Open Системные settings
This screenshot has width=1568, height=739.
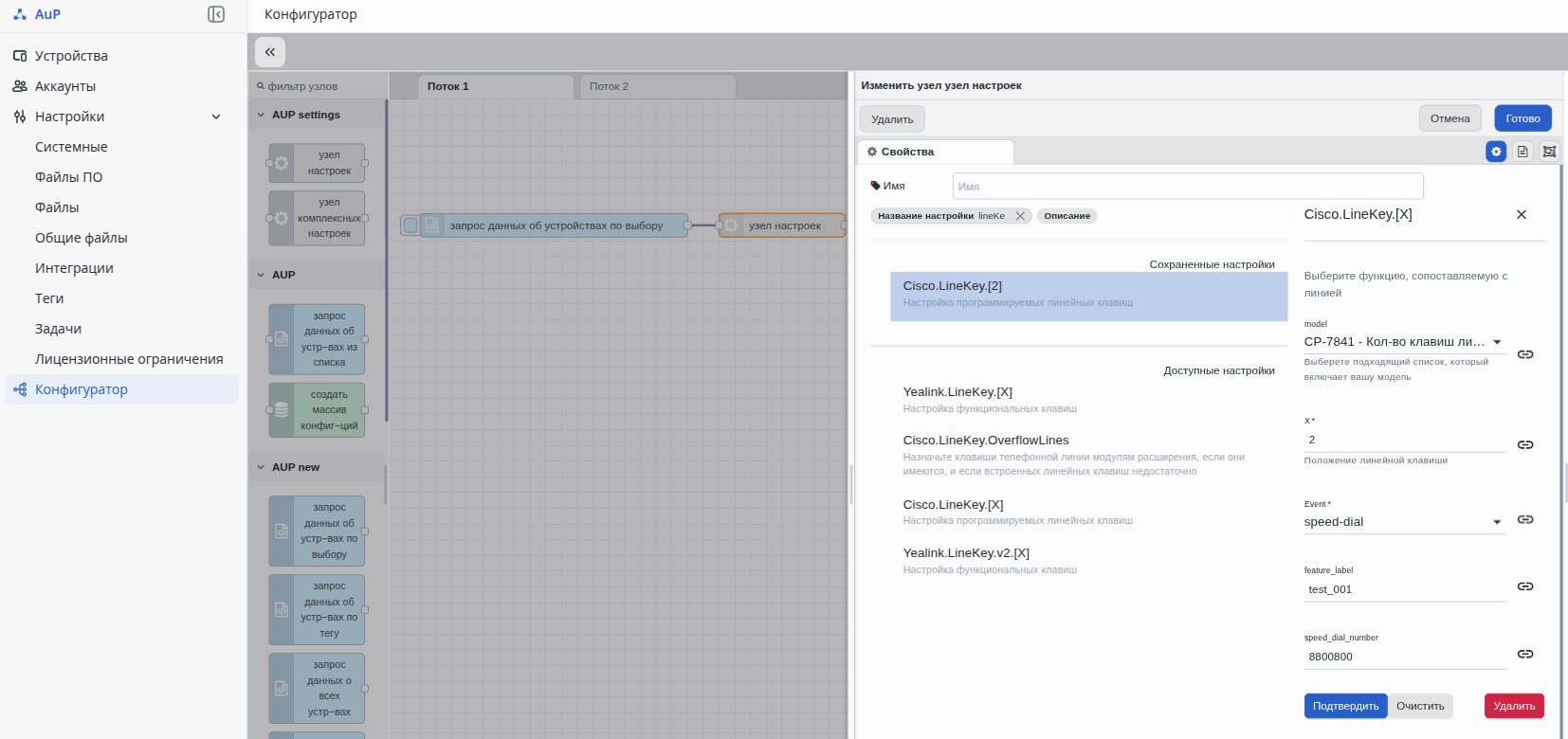(x=71, y=147)
